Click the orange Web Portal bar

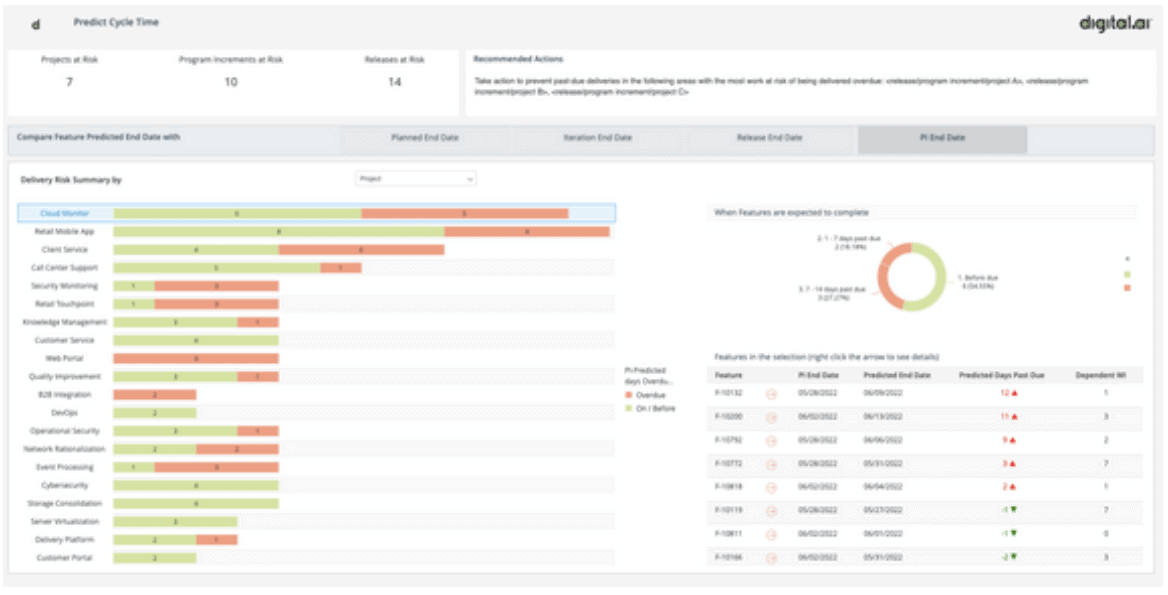(196, 358)
